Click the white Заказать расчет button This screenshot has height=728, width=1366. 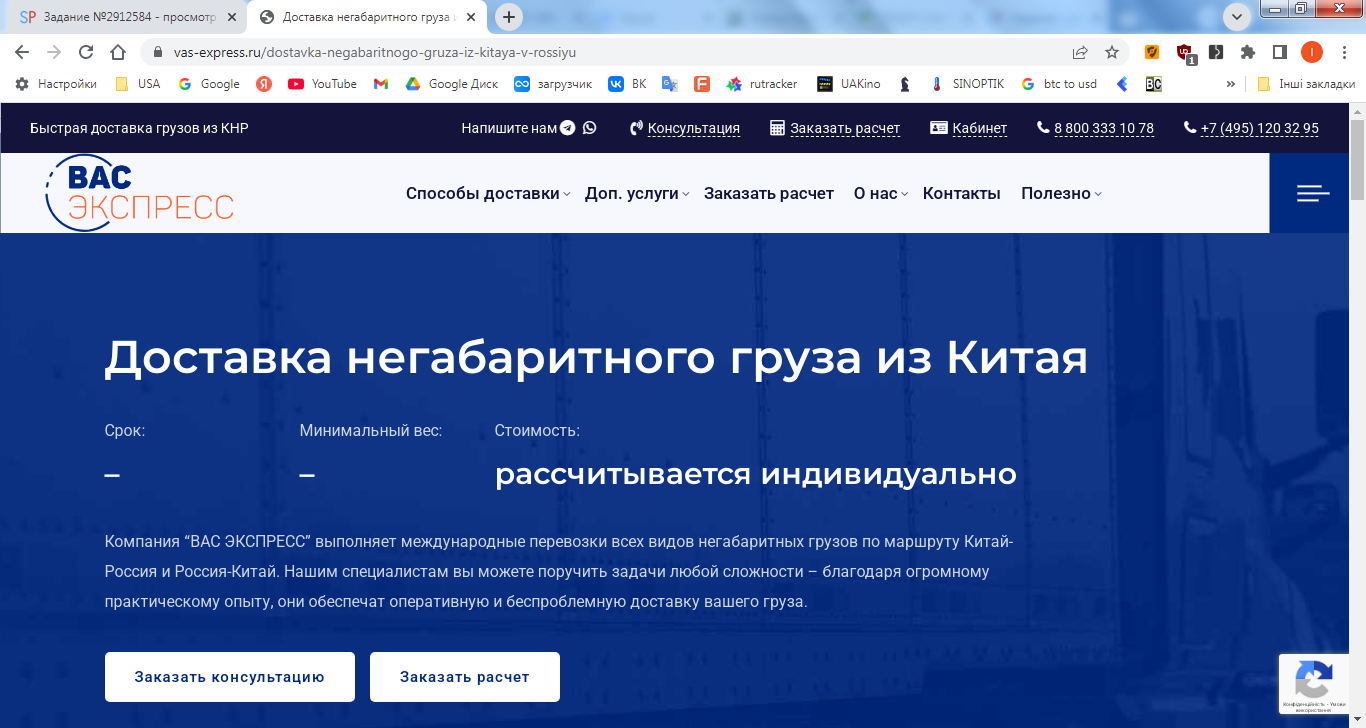(465, 677)
